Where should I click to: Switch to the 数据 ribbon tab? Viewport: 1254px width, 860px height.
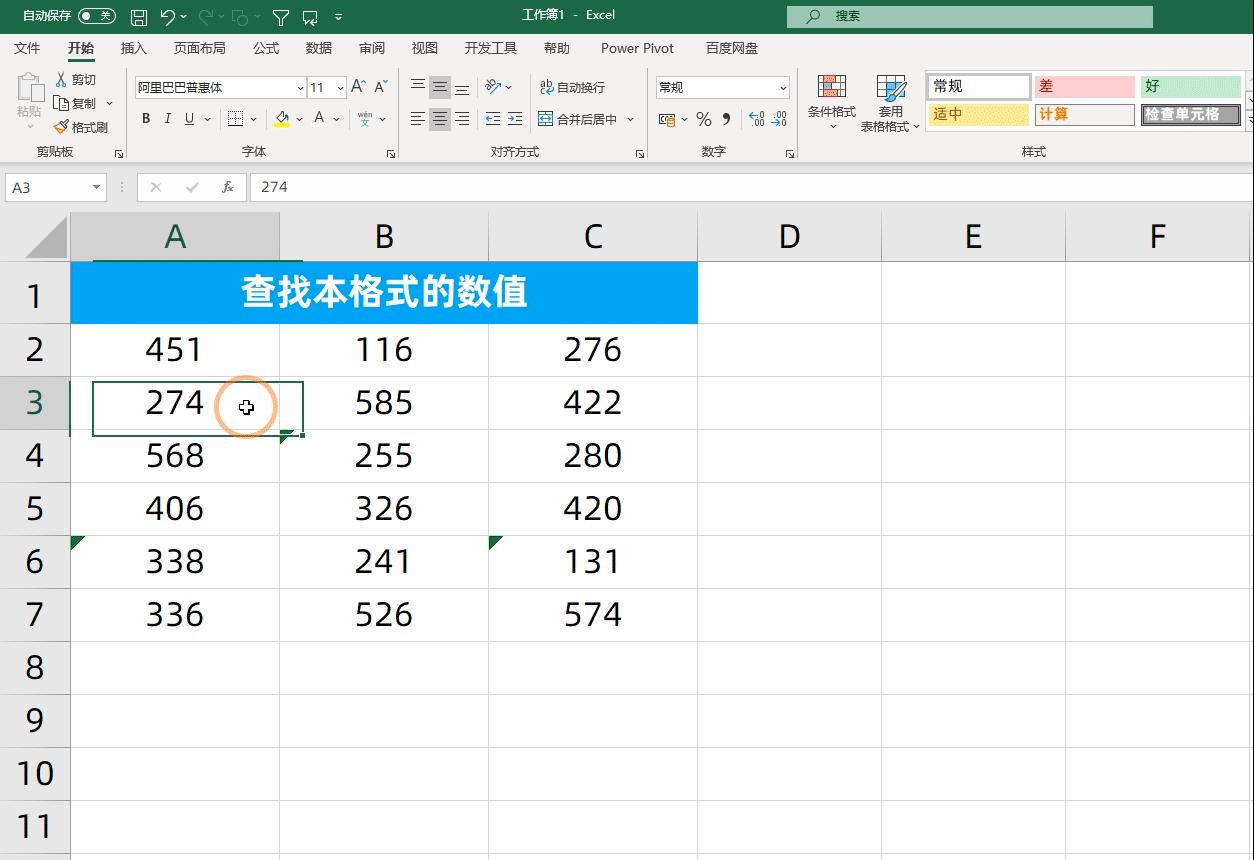(318, 47)
